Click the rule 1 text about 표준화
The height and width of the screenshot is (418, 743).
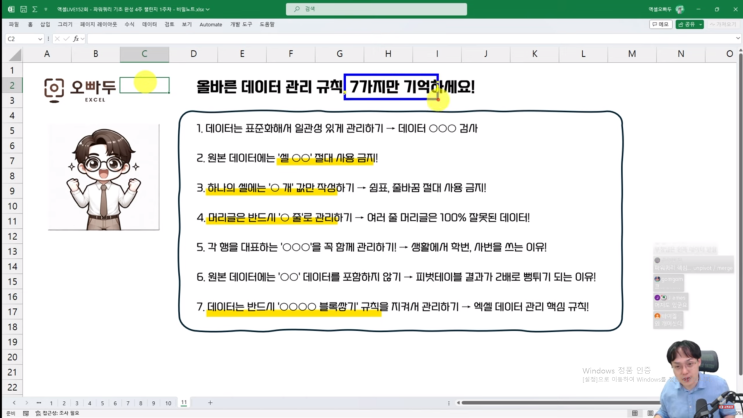(337, 128)
